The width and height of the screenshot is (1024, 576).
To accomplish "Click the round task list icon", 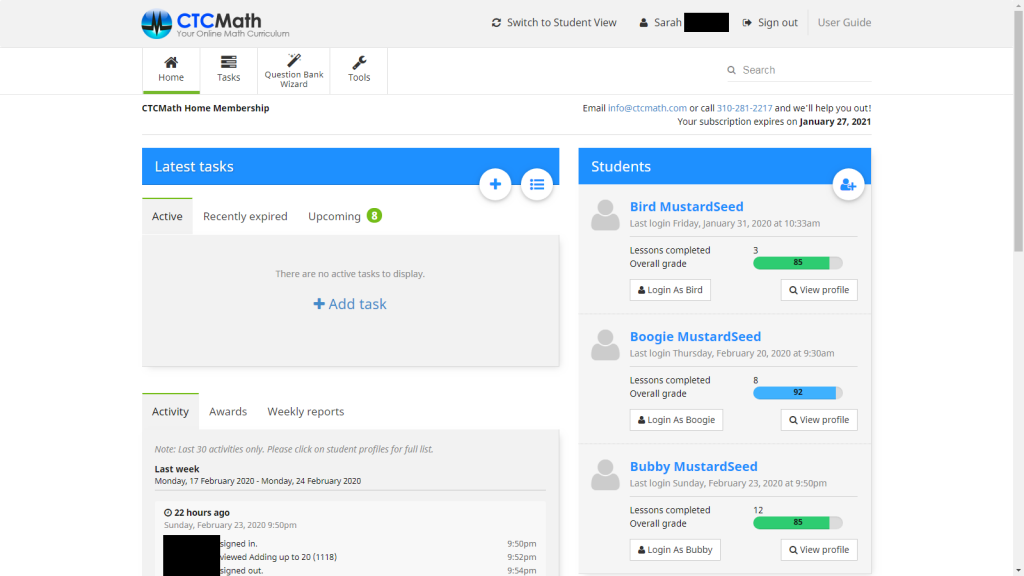I will point(537,184).
